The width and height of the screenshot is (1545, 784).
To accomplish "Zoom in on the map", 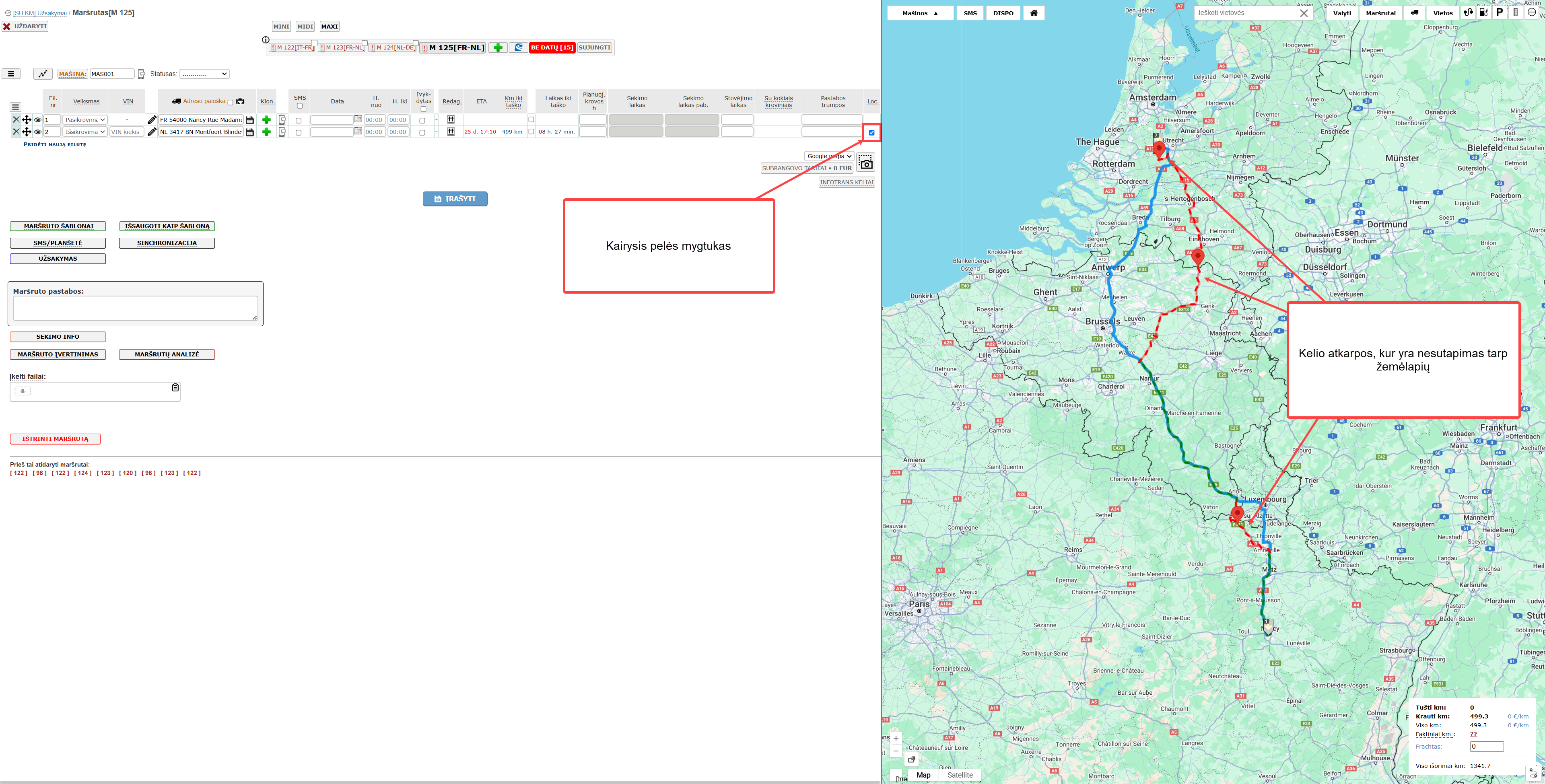I will pos(896,739).
